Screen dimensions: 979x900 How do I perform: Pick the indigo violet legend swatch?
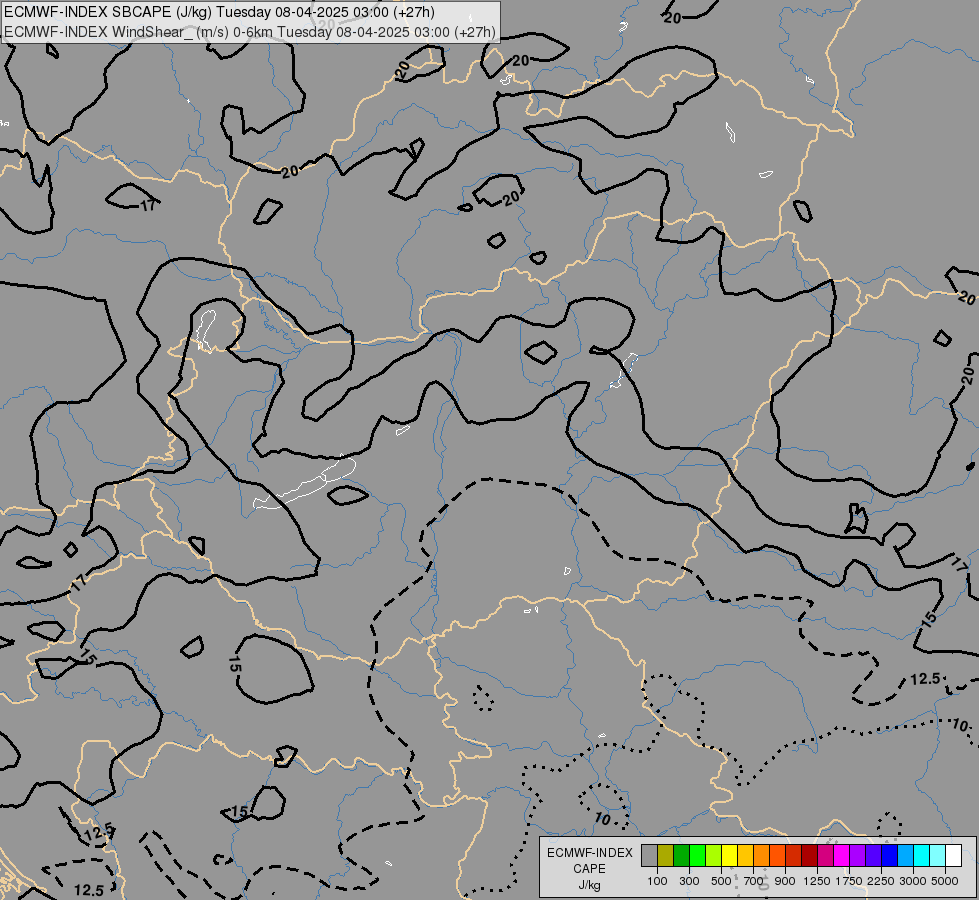[x=873, y=856]
